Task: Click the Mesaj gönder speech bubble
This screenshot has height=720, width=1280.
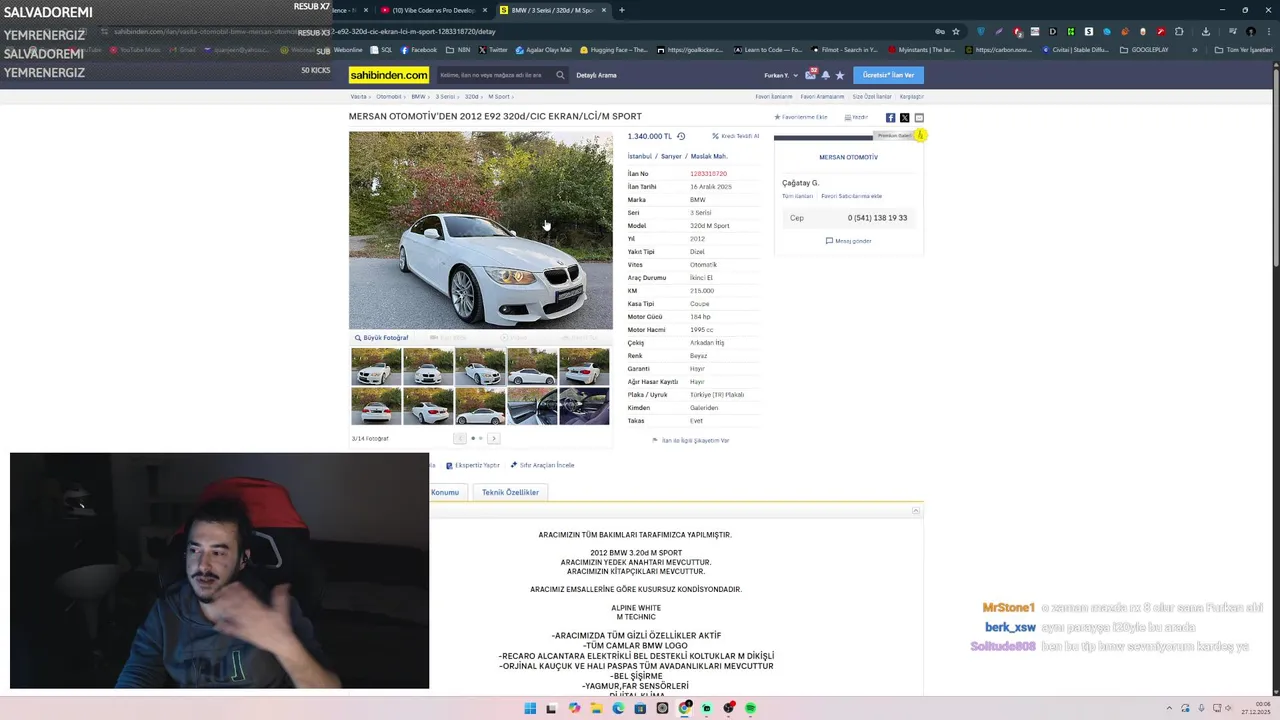Action: point(848,241)
